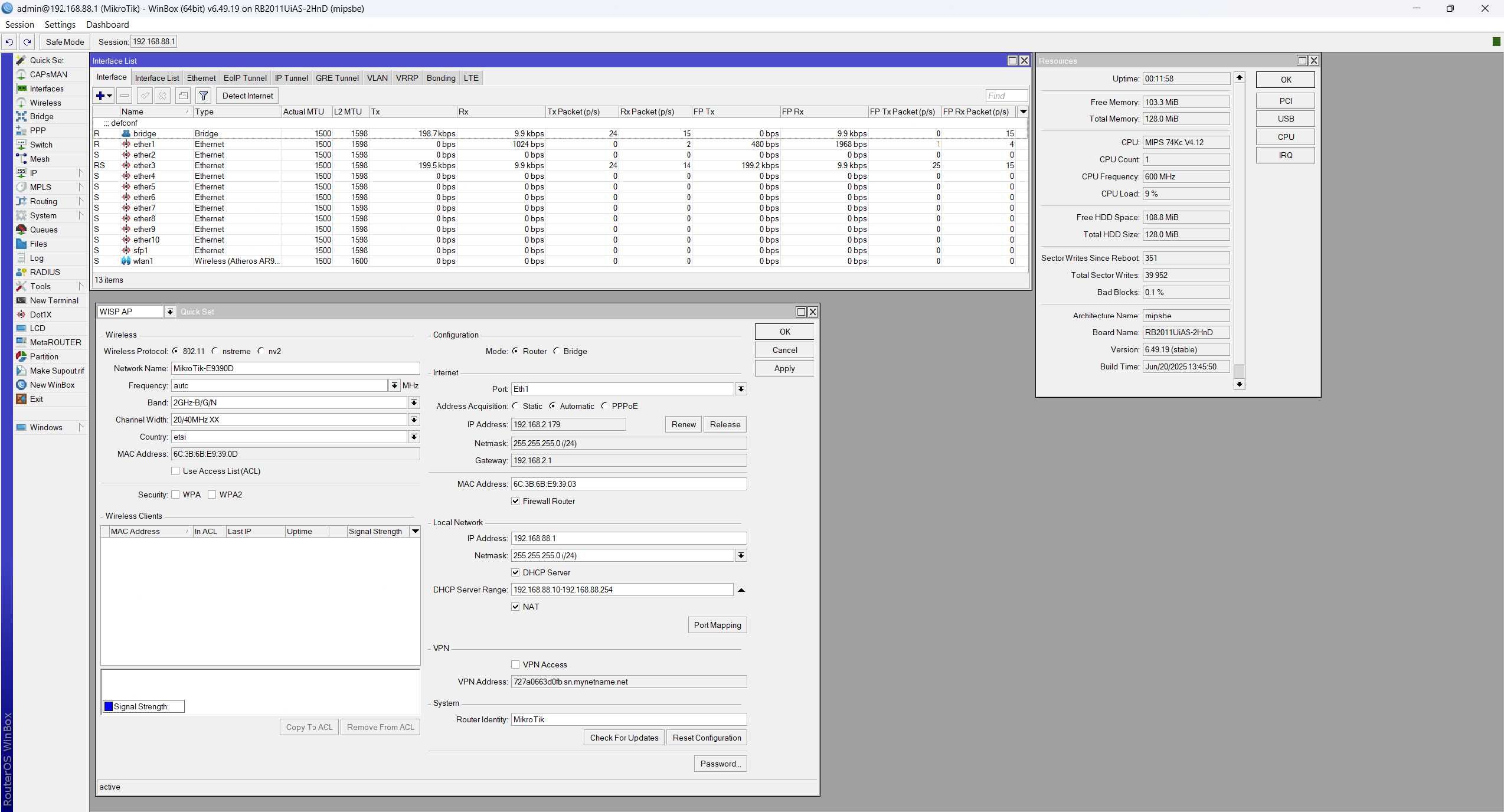Open Settings menu
Viewport: 1504px width, 812px height.
coord(60,25)
